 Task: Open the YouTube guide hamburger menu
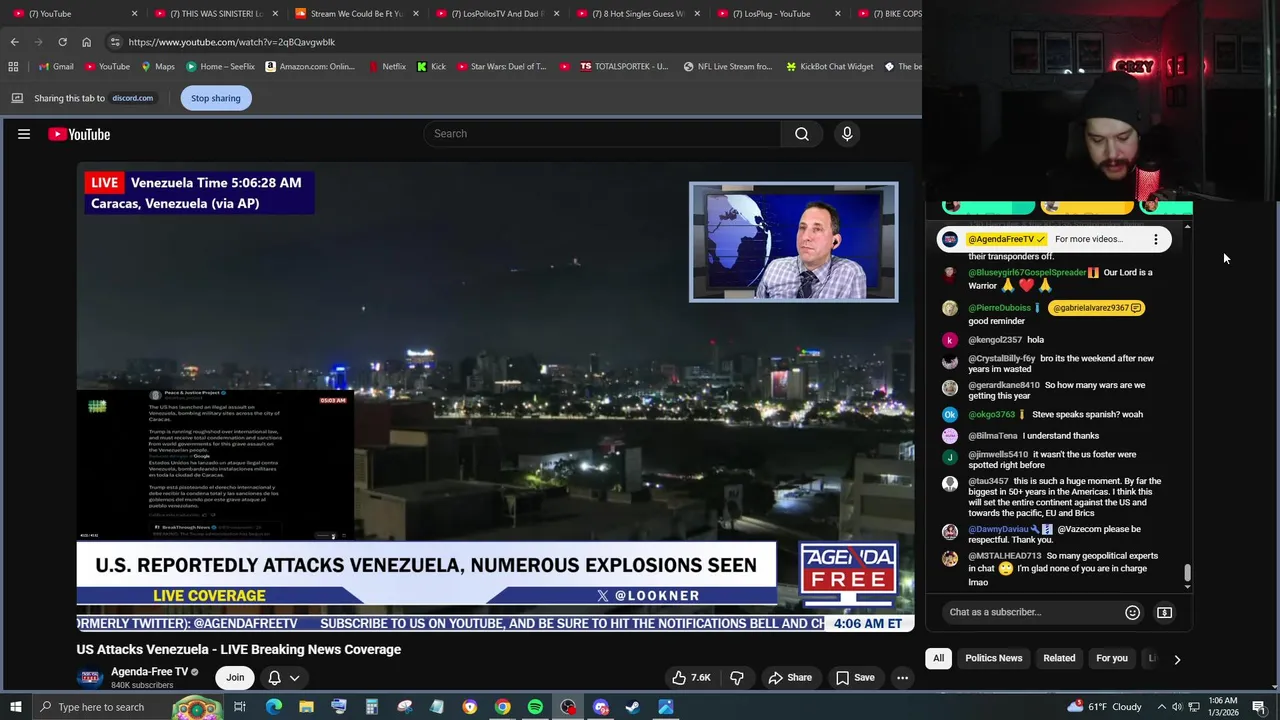coord(24,134)
